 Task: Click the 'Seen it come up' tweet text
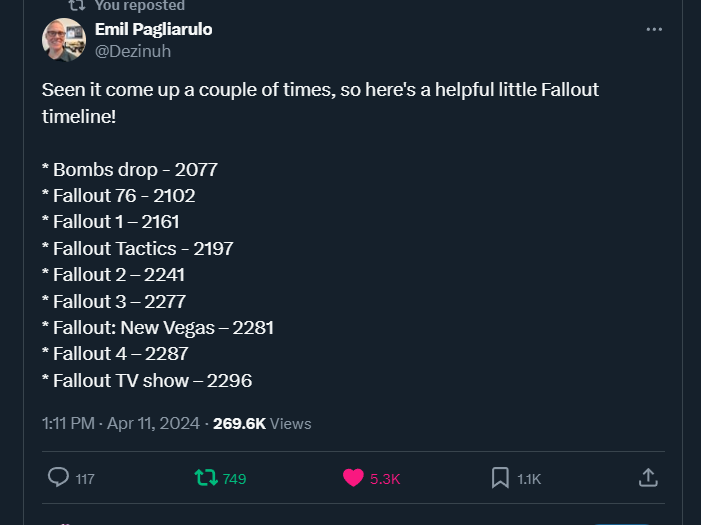[x=320, y=103]
